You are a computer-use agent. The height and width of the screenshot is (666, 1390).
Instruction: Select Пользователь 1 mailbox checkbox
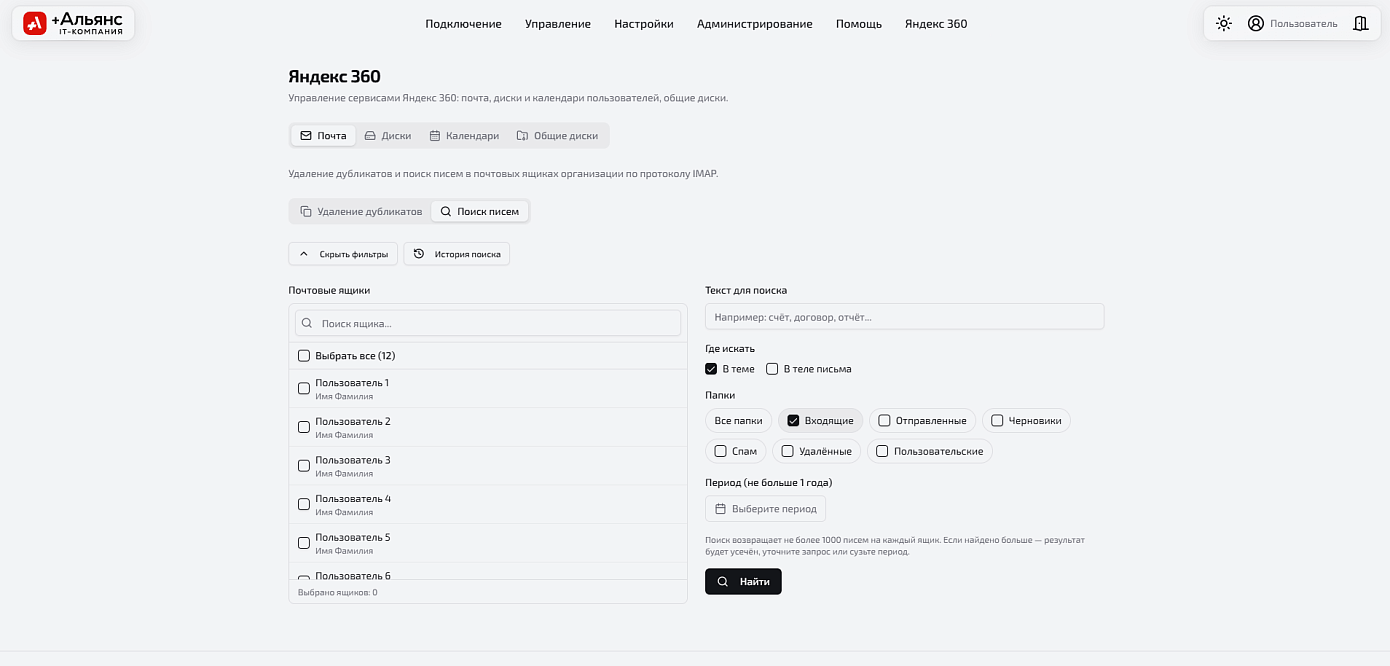304,389
